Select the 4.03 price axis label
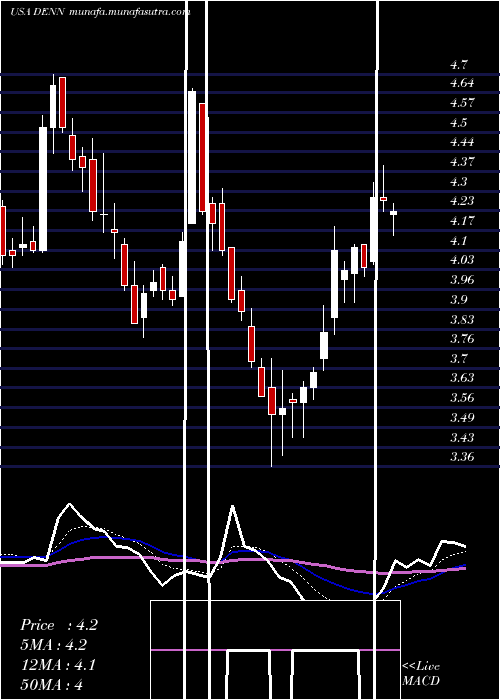500x700 pixels. [x=462, y=260]
